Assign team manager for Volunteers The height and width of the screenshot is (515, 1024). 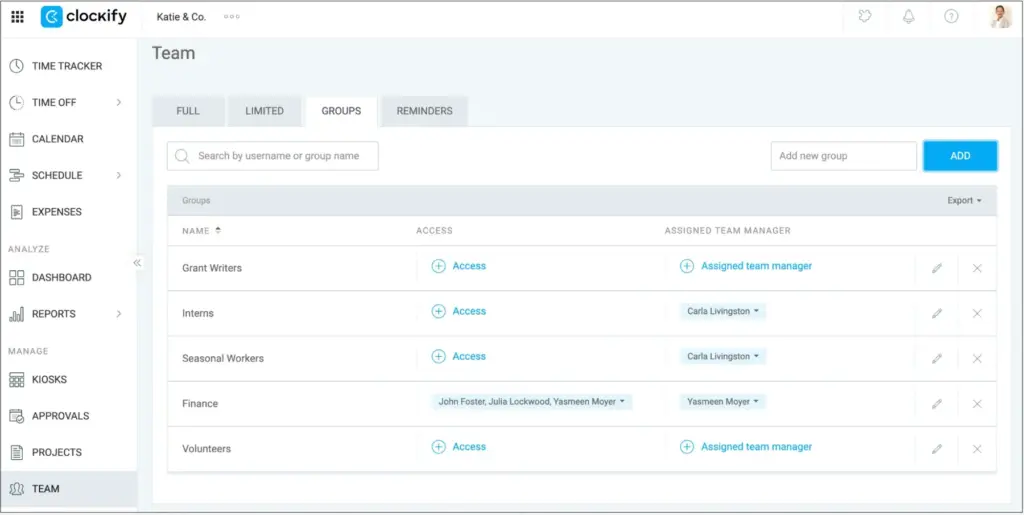click(x=746, y=447)
